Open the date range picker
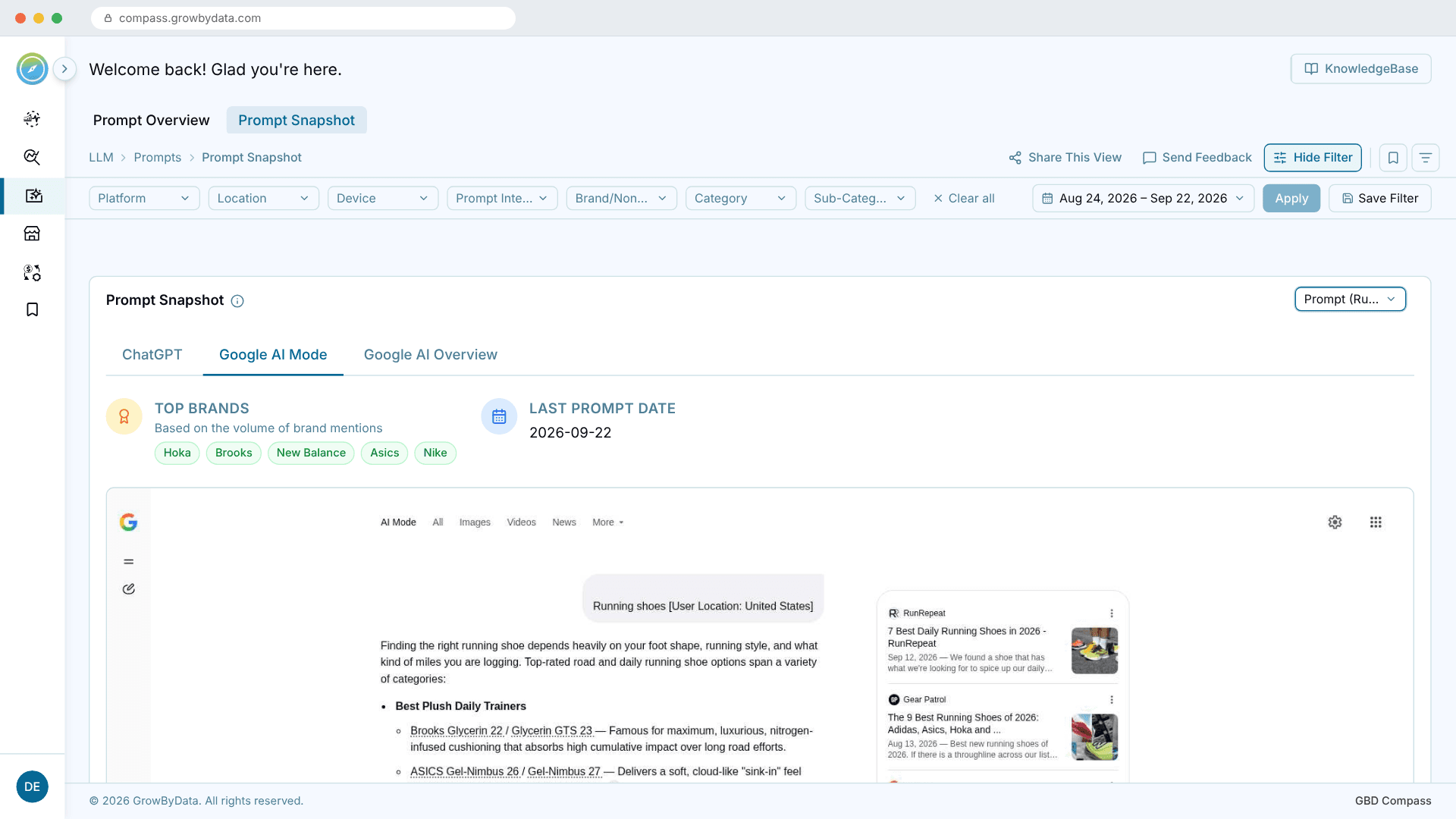 click(1143, 198)
